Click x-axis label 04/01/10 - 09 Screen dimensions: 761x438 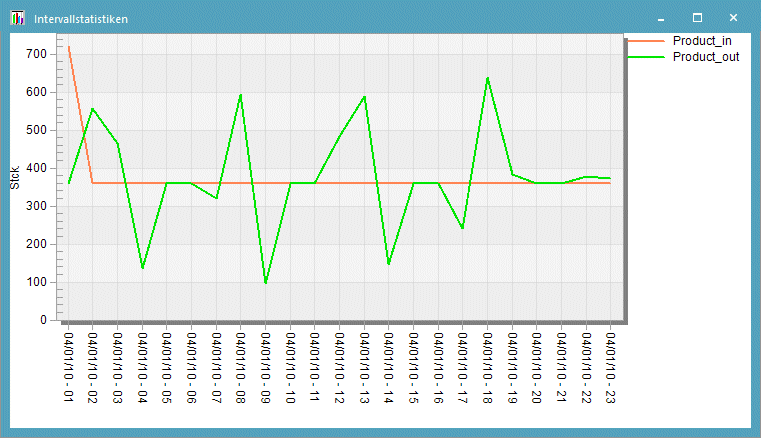265,368
